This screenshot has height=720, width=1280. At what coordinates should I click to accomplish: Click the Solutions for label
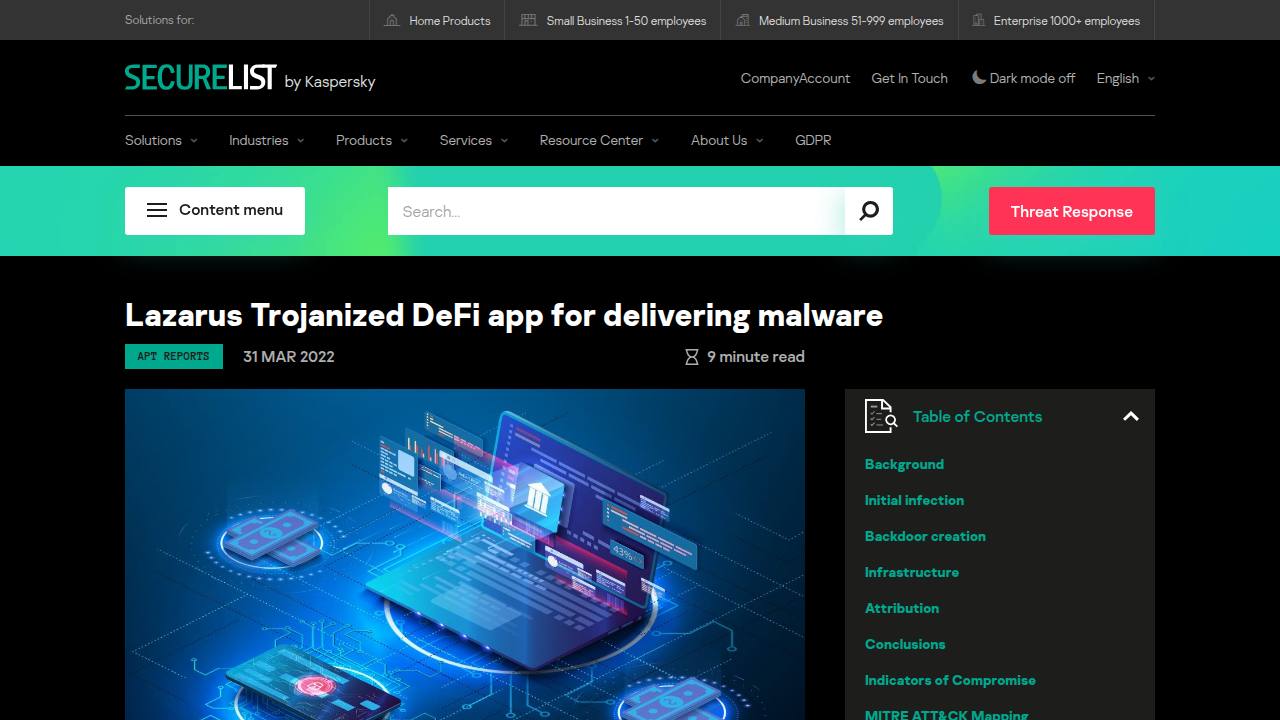pyautogui.click(x=159, y=20)
